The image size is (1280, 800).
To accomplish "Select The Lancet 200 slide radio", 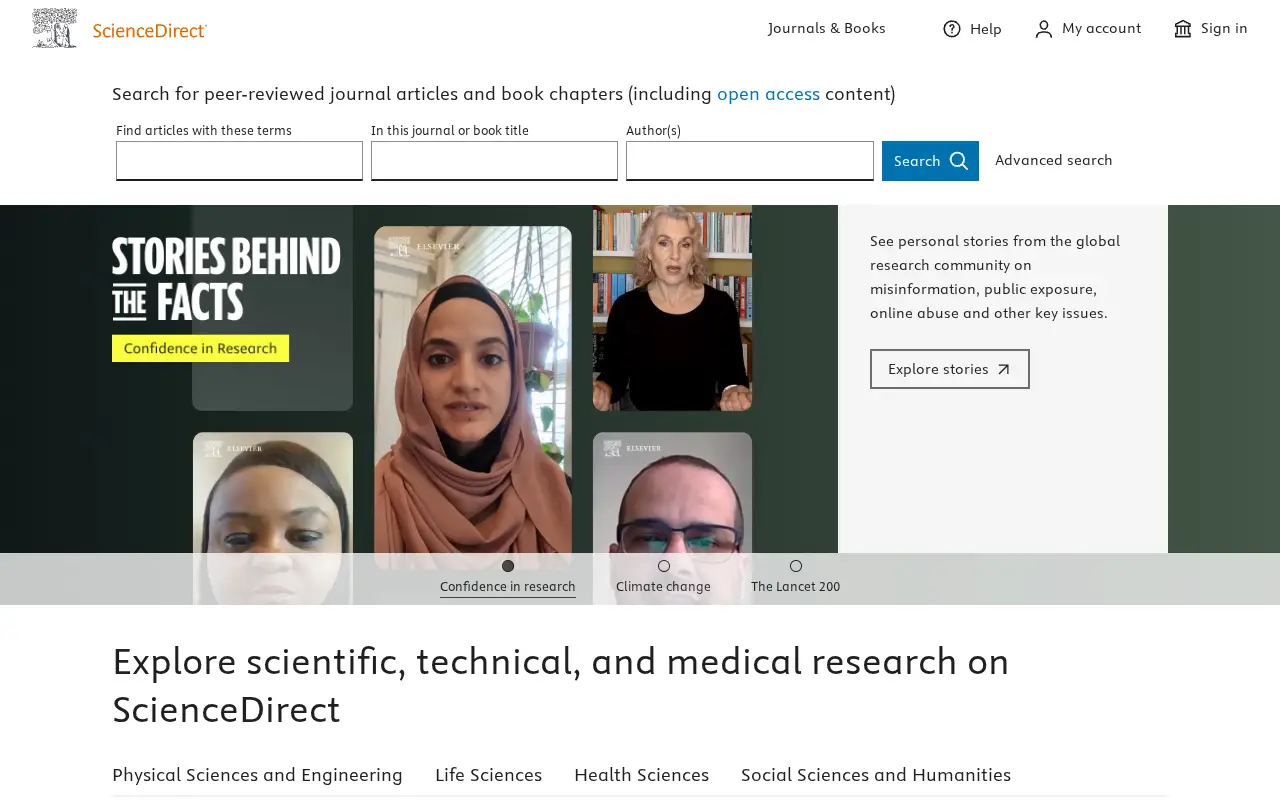I will coord(796,566).
